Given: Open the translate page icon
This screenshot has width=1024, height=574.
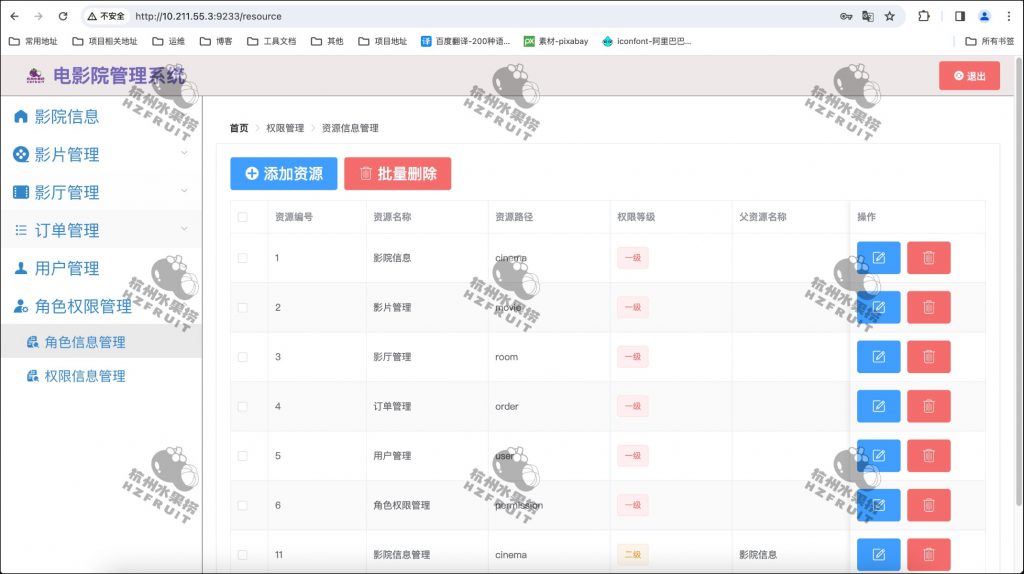Looking at the screenshot, I should point(868,16).
